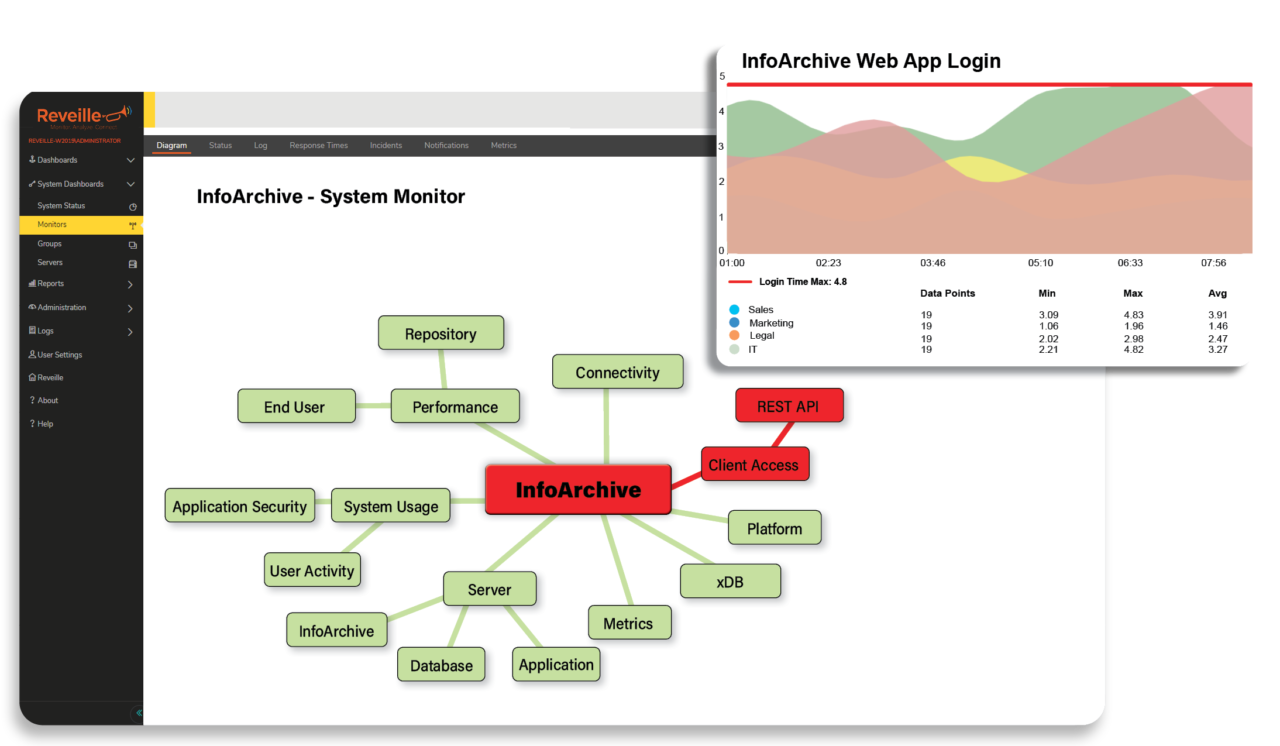Switch to the Response Times tab
Image resolution: width=1280 pixels, height=746 pixels.
point(318,145)
